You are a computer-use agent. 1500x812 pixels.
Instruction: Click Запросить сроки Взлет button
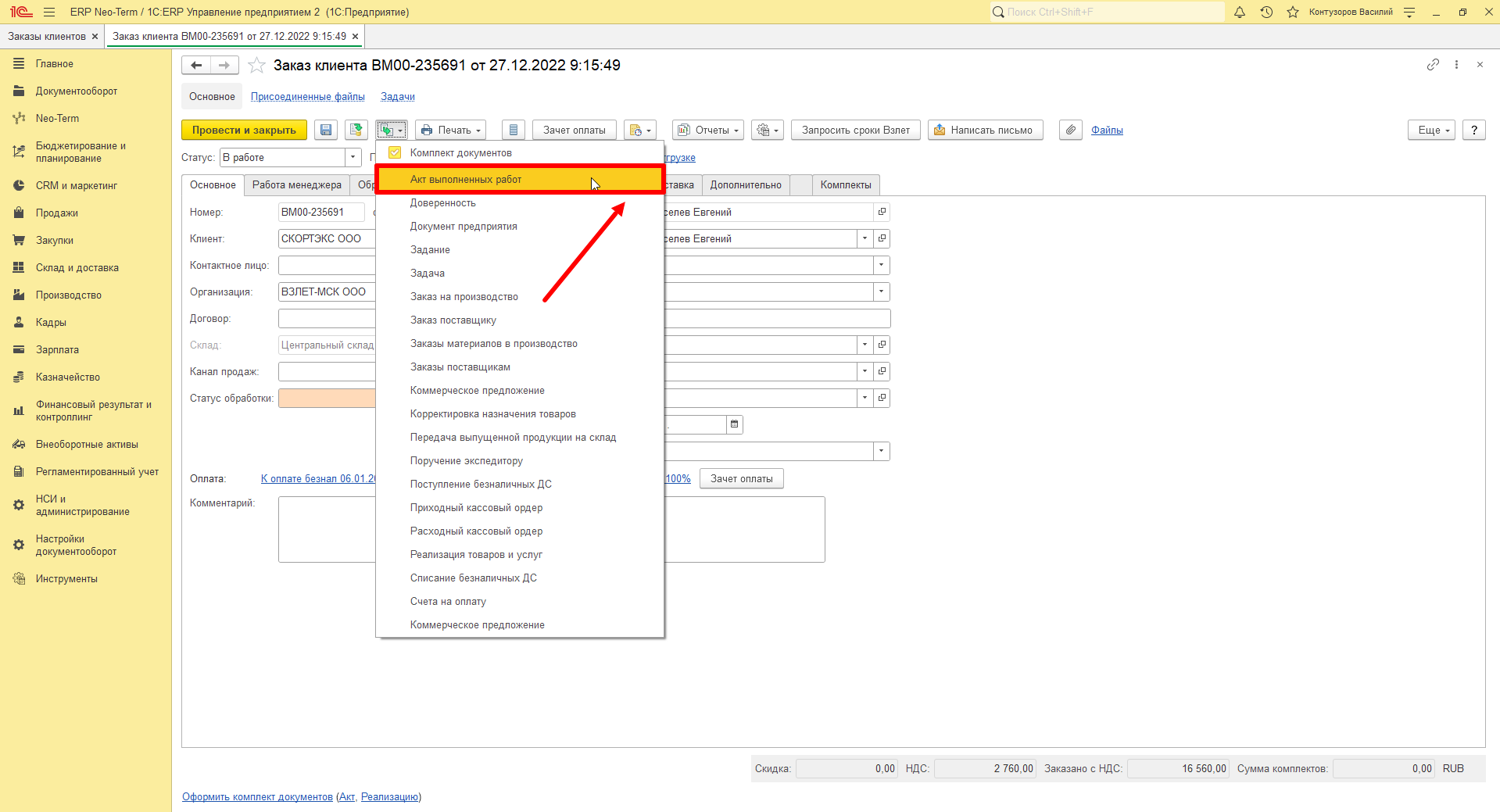(x=856, y=131)
